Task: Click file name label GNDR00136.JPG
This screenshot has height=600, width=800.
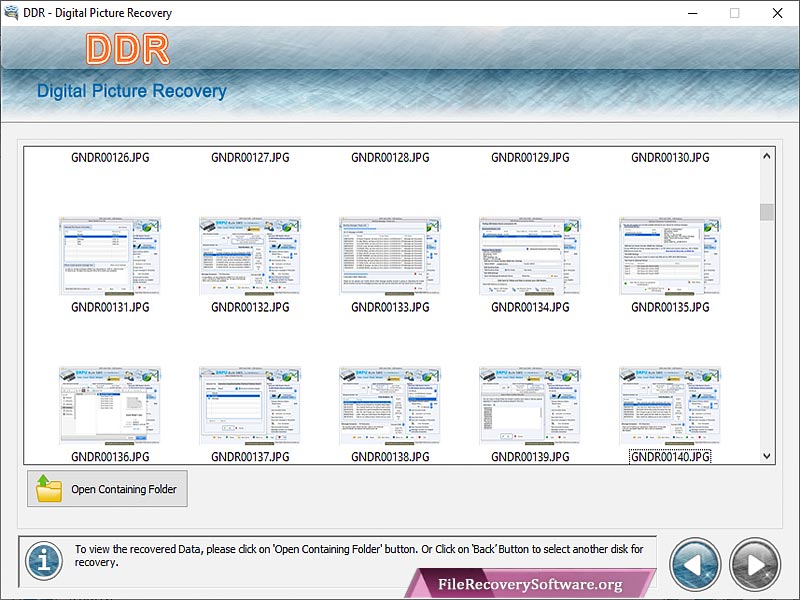Action: 110,457
